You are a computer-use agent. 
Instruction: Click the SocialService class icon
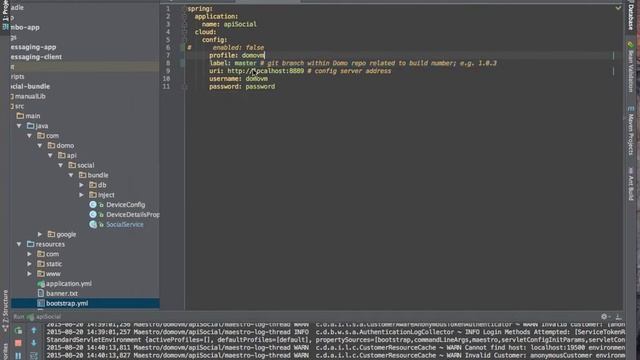[x=93, y=224]
